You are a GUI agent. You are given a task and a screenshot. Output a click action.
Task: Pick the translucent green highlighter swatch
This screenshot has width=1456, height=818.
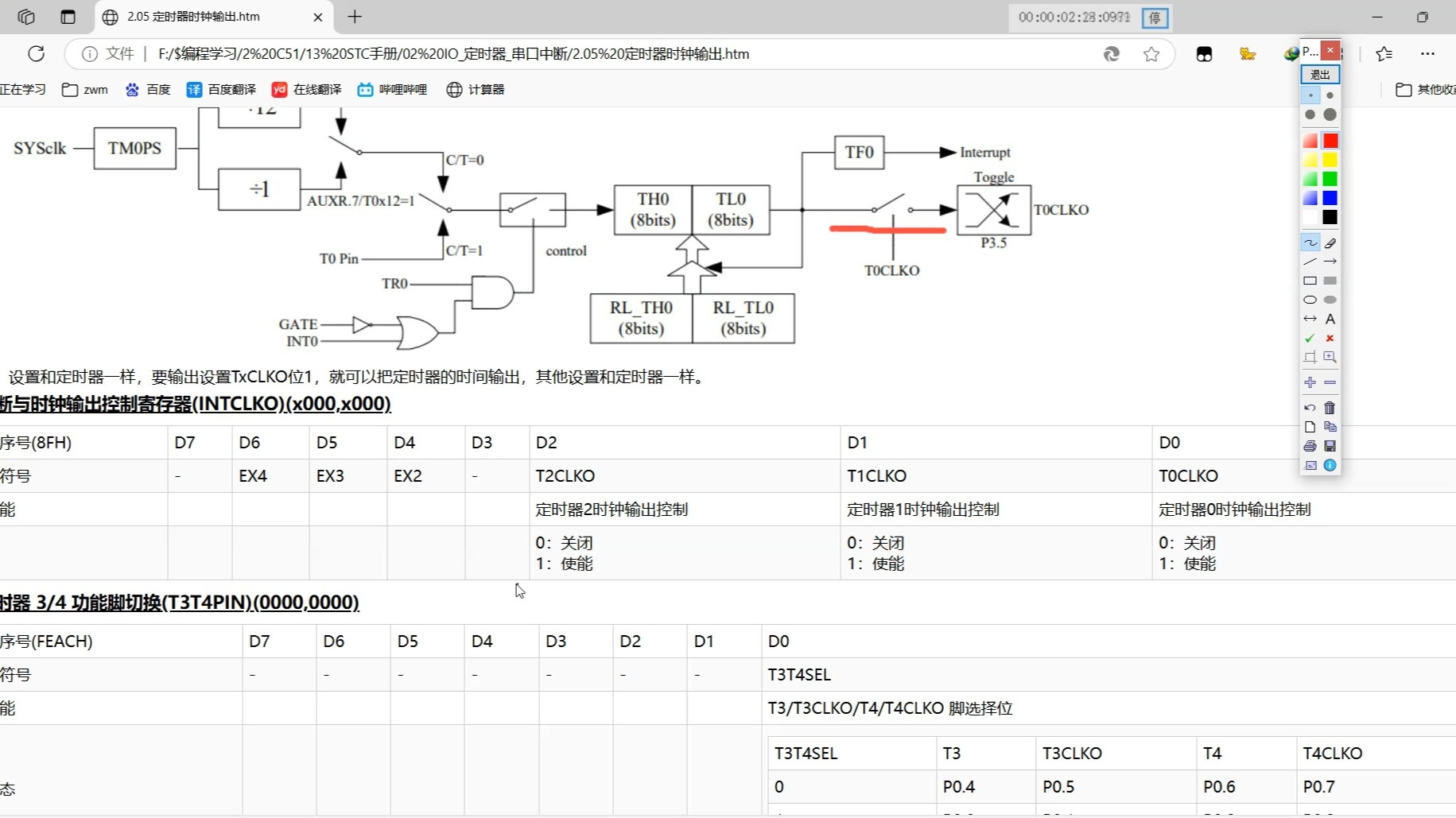[1310, 179]
